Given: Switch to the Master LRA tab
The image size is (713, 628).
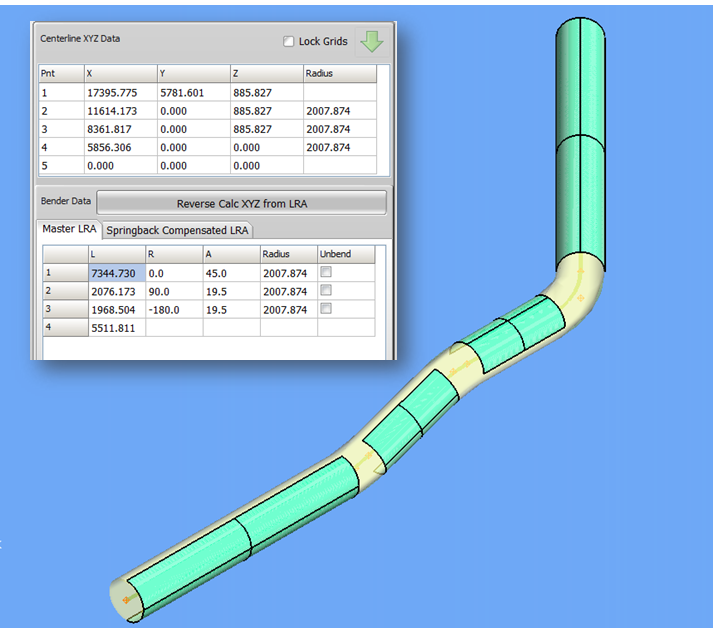Looking at the screenshot, I should (x=68, y=229).
